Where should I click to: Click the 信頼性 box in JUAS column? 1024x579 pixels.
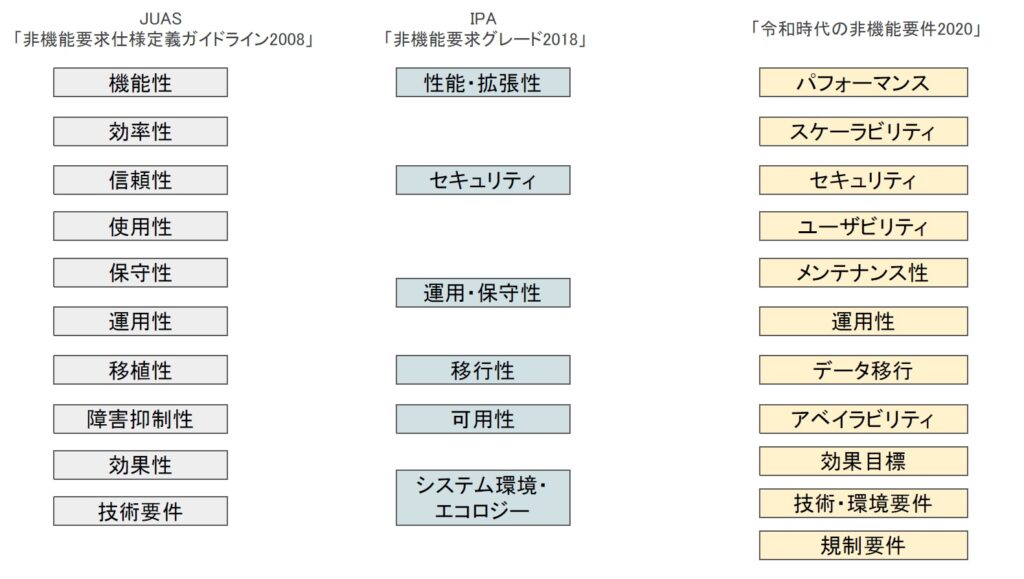(140, 180)
